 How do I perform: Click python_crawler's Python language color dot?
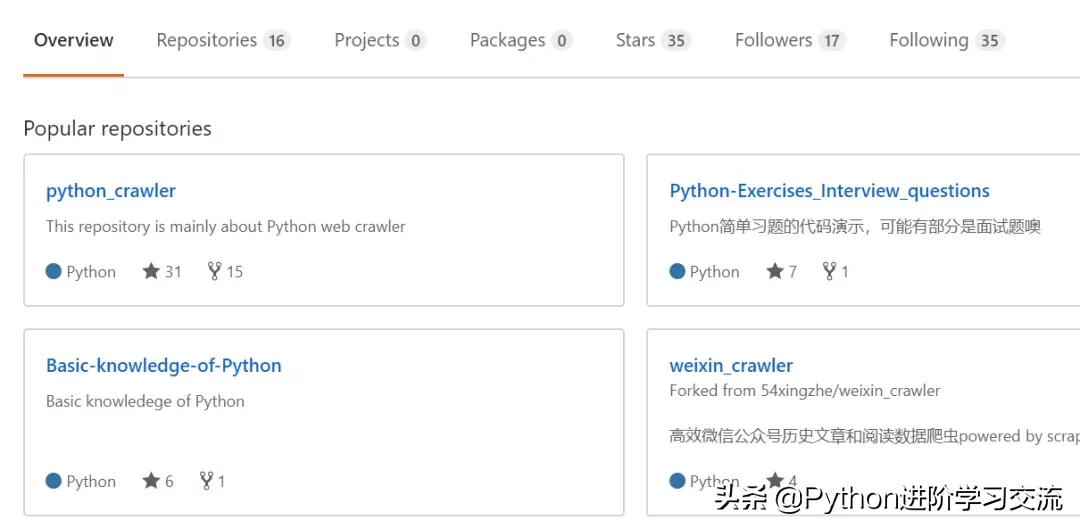[54, 271]
